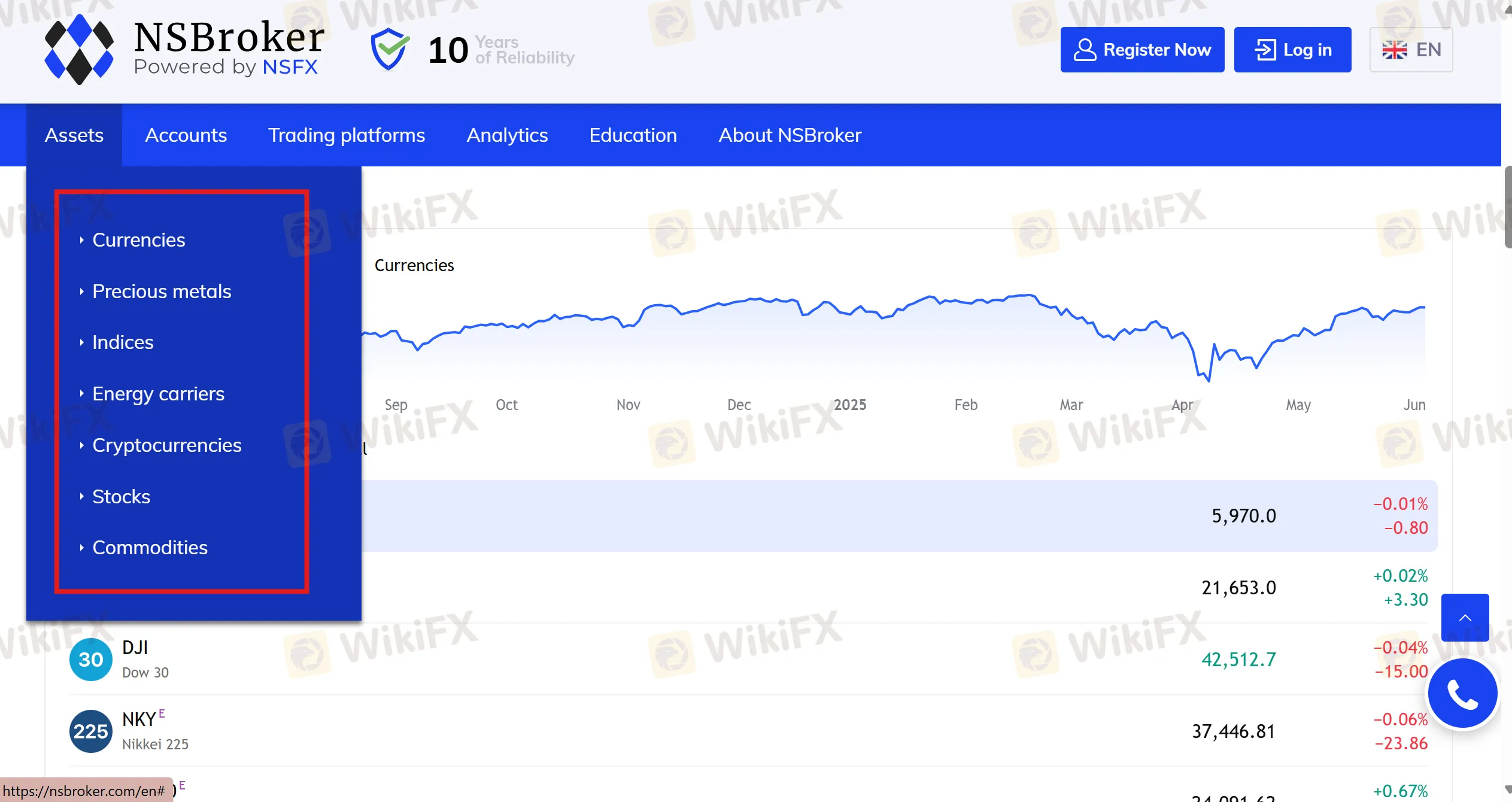Image resolution: width=1512 pixels, height=802 pixels.
Task: Open the Education menu
Action: tap(633, 135)
